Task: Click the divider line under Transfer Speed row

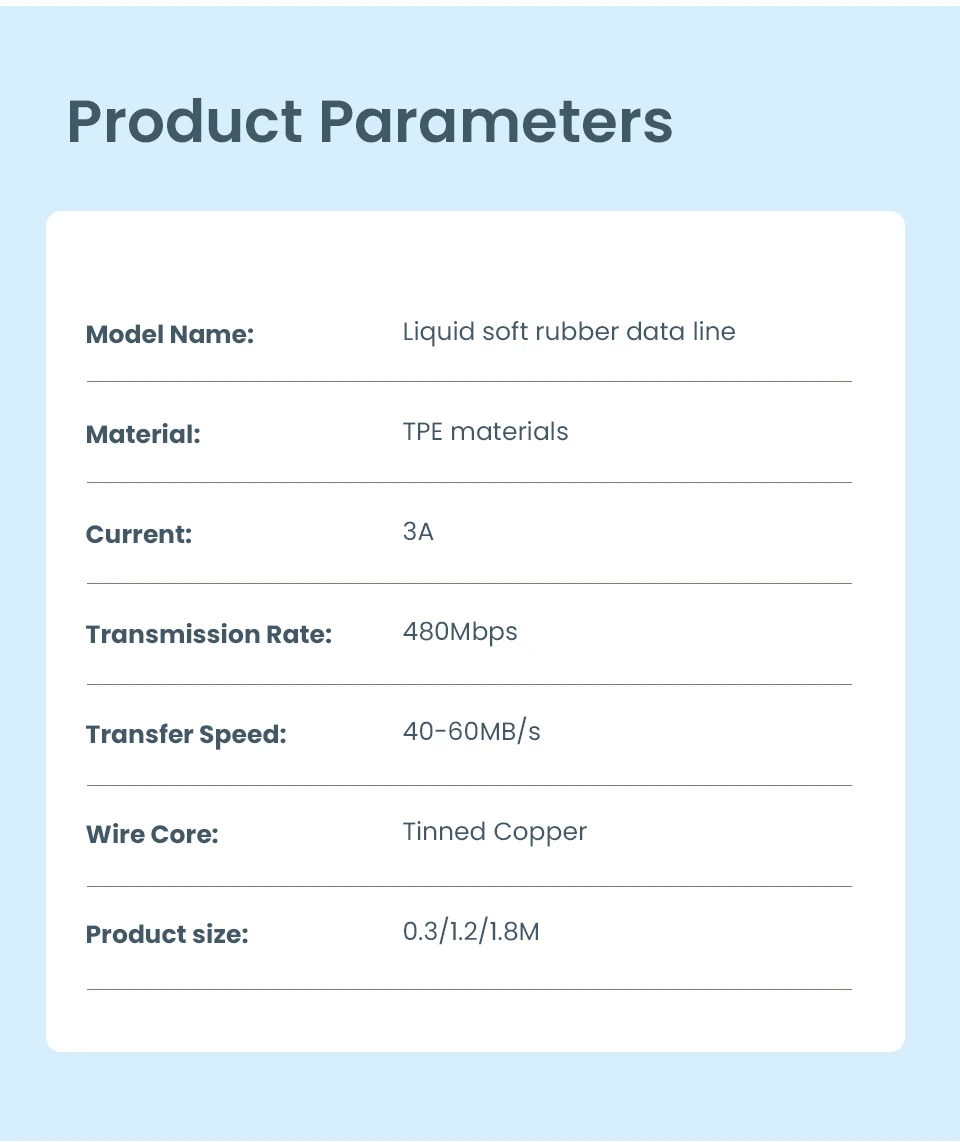Action: pyautogui.click(x=469, y=785)
